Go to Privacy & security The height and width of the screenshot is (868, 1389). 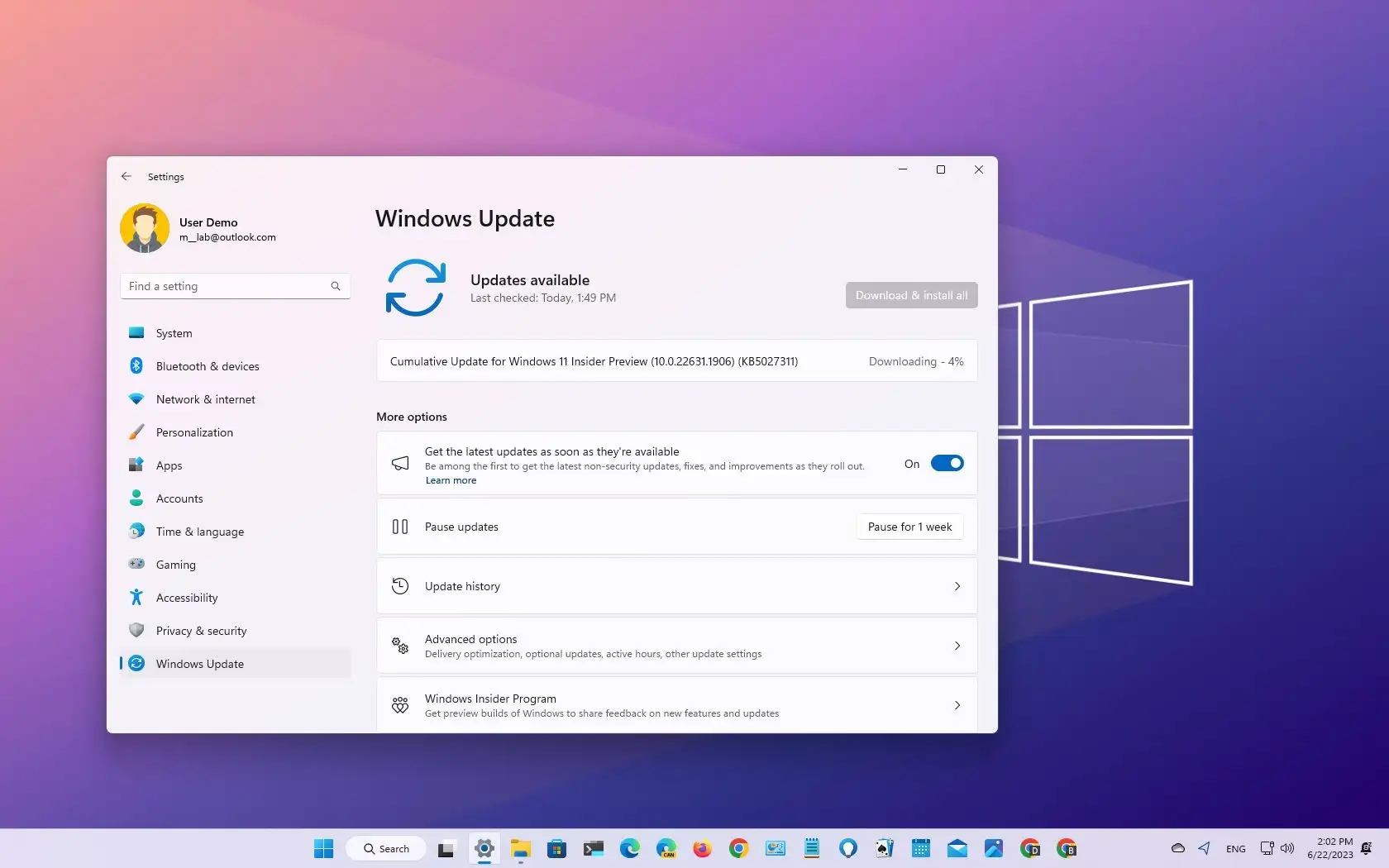[x=236, y=631]
